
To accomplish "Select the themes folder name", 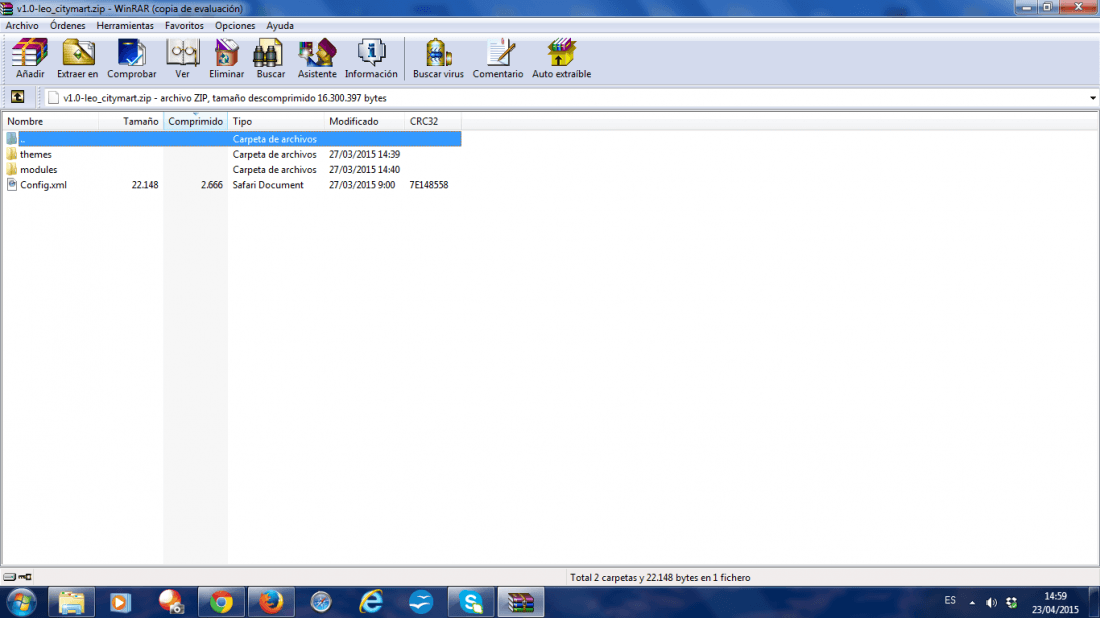I will coord(36,154).
